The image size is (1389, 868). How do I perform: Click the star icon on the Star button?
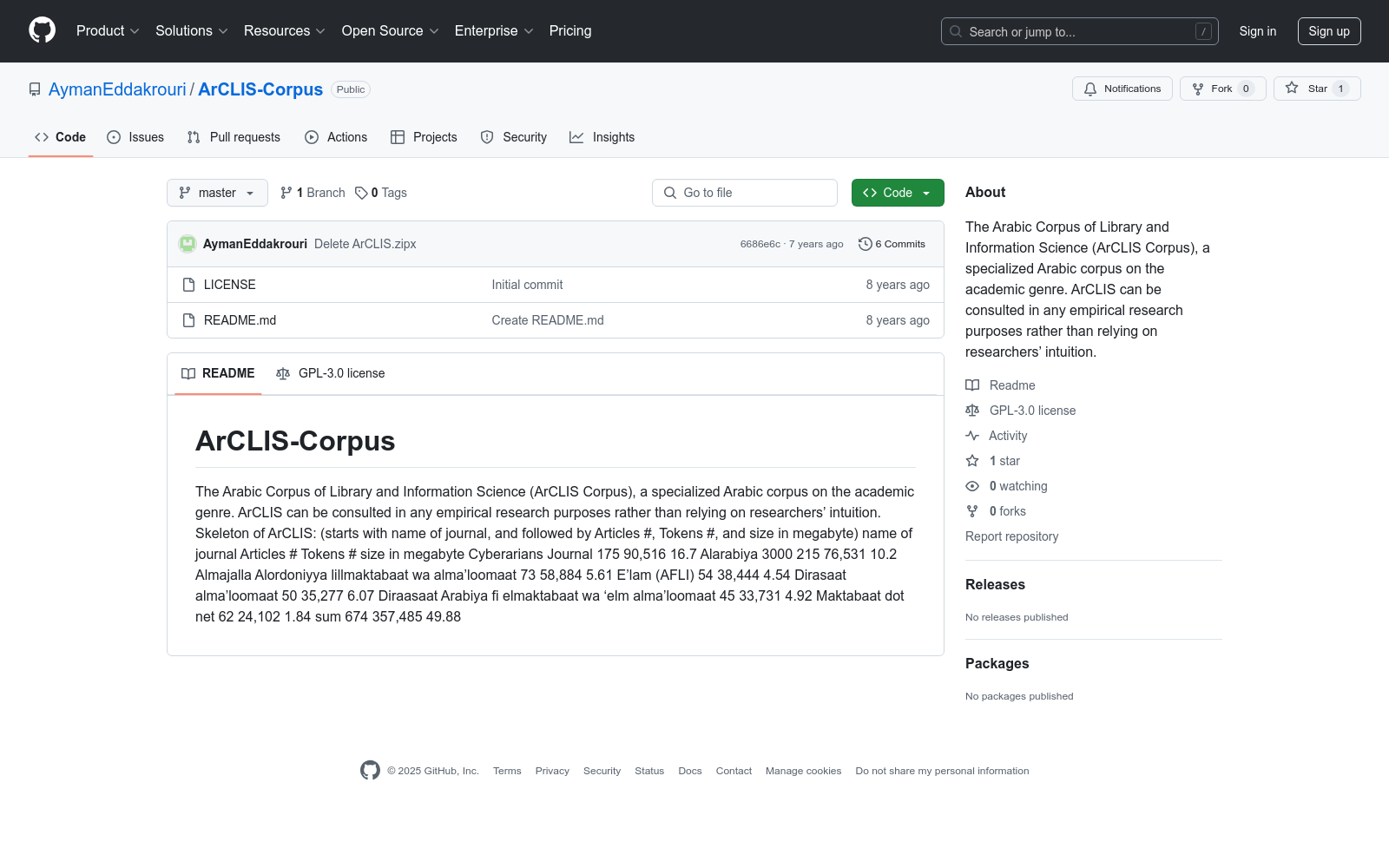(1292, 89)
